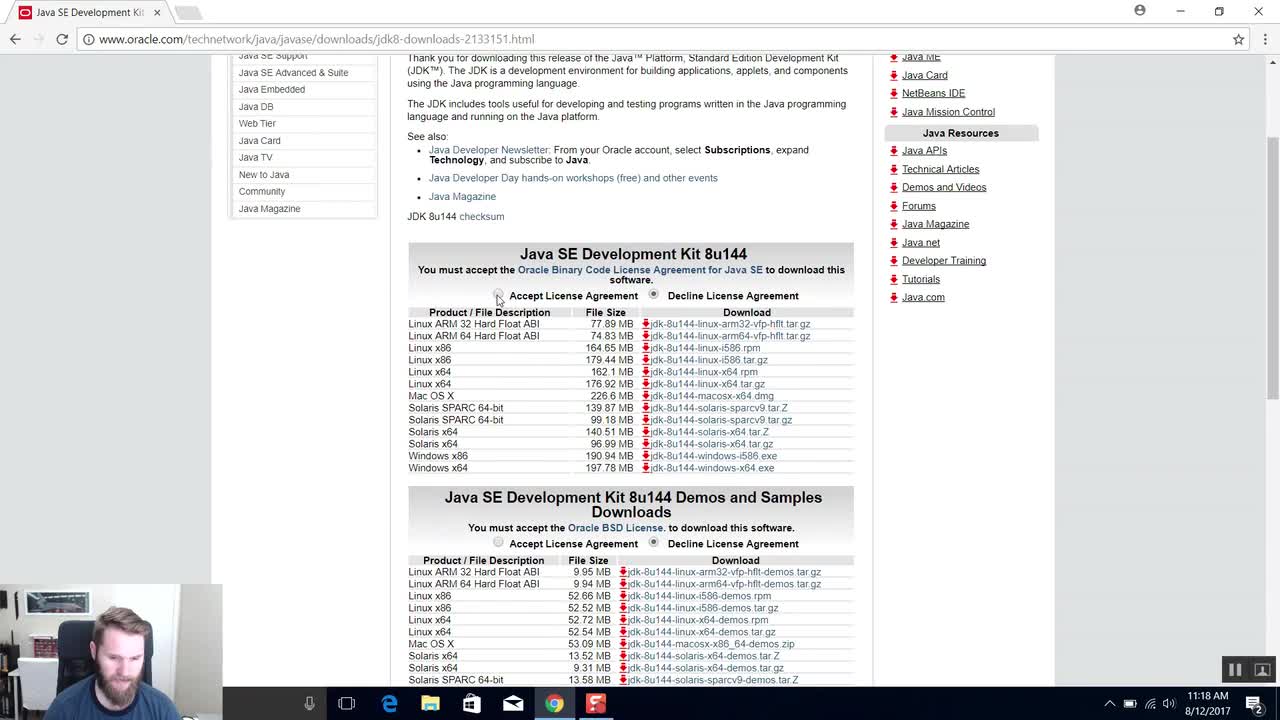
Task: Click the red Snagit taskbar icon
Action: pyautogui.click(x=595, y=703)
